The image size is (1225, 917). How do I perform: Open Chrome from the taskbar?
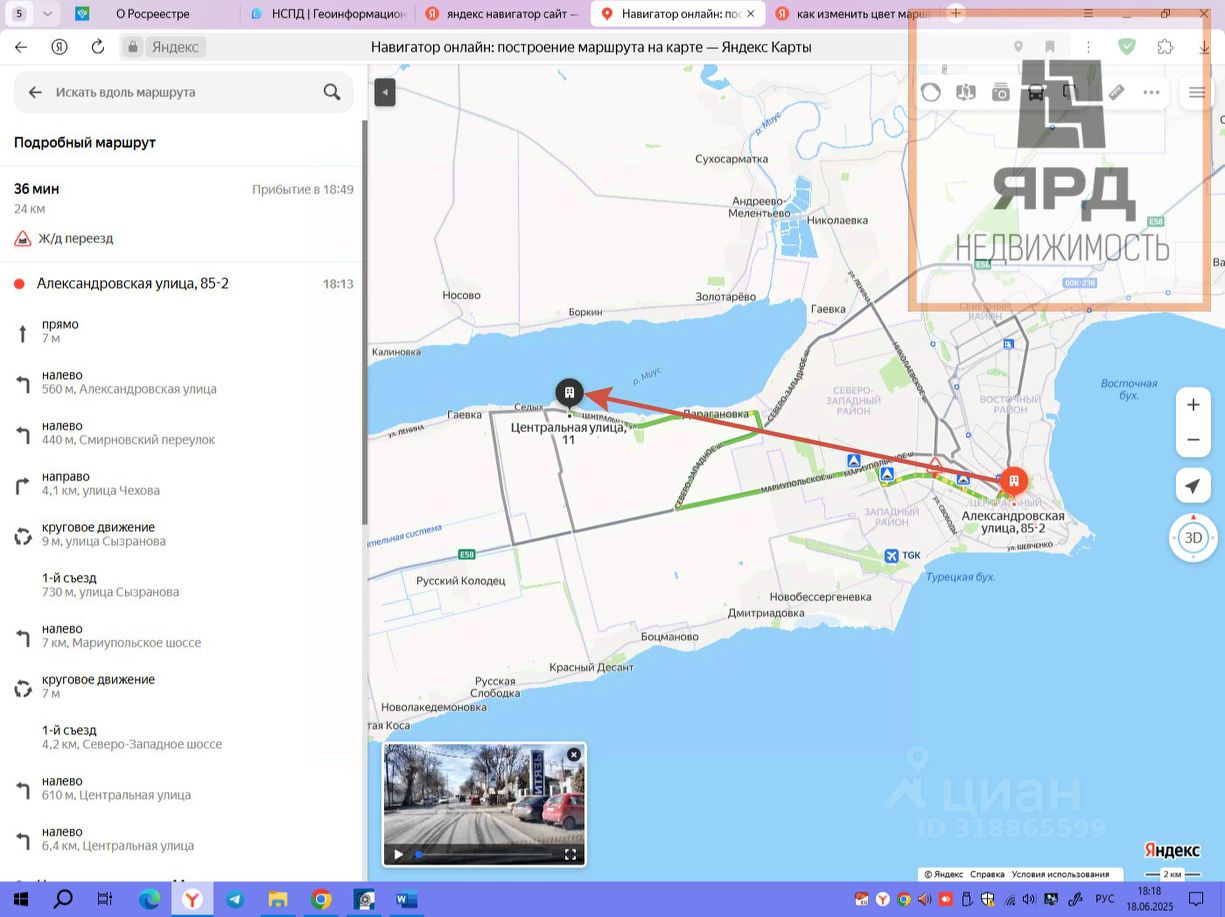(320, 899)
